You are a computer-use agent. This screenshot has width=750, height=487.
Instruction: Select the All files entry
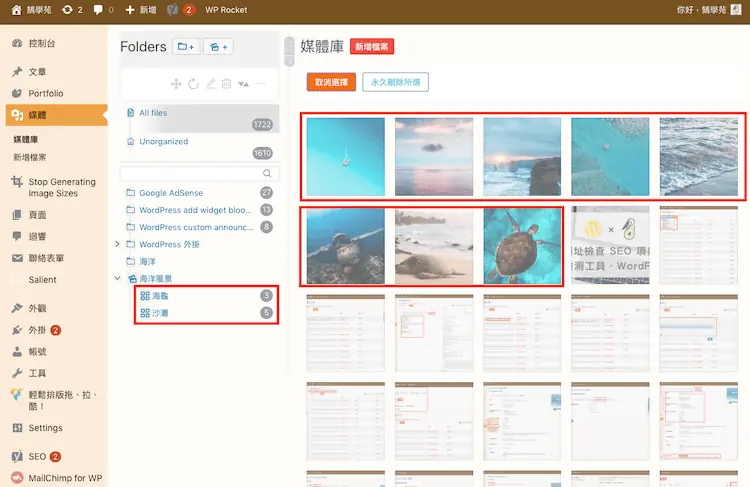[x=200, y=118]
